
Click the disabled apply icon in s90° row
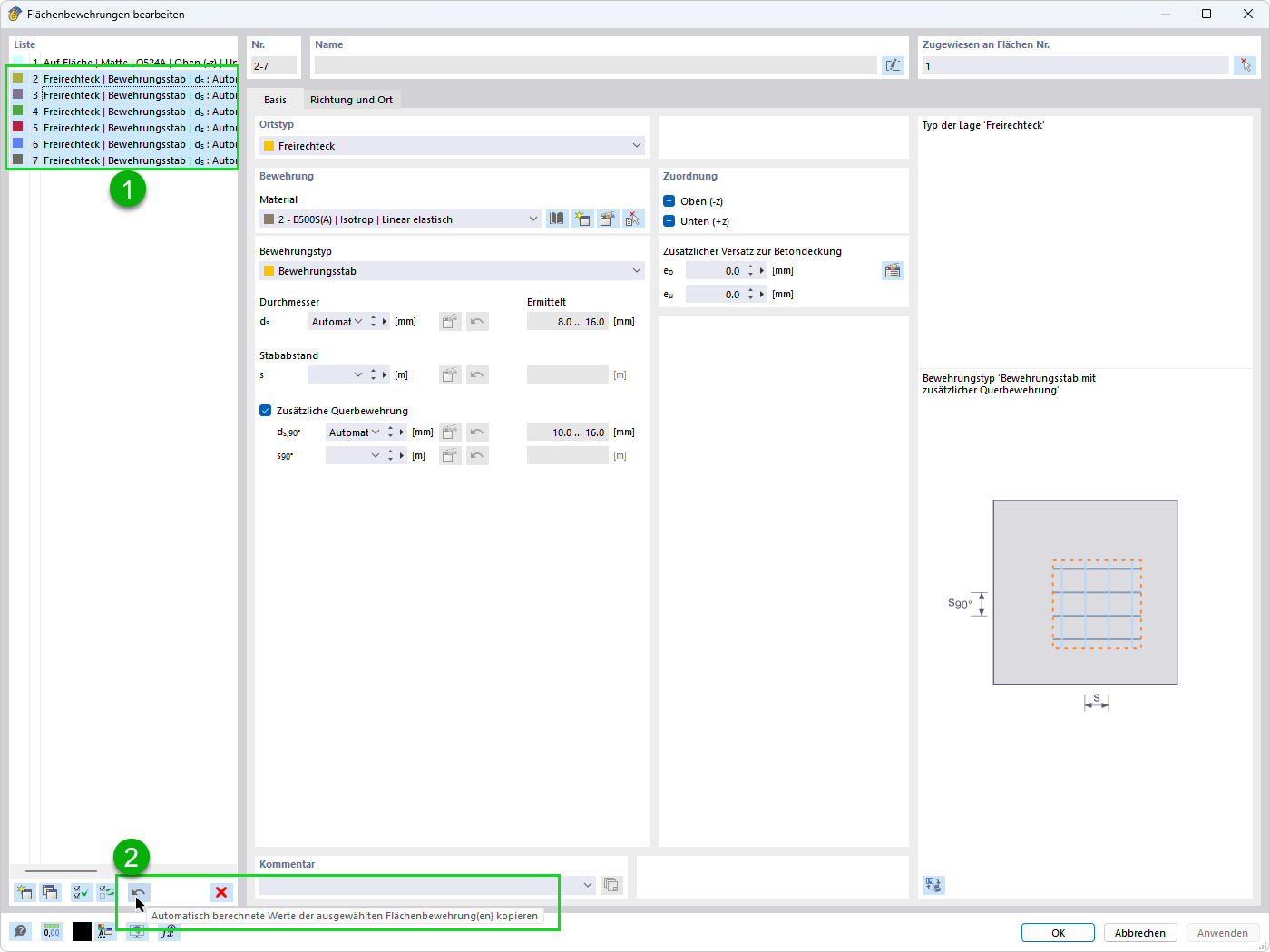point(450,455)
